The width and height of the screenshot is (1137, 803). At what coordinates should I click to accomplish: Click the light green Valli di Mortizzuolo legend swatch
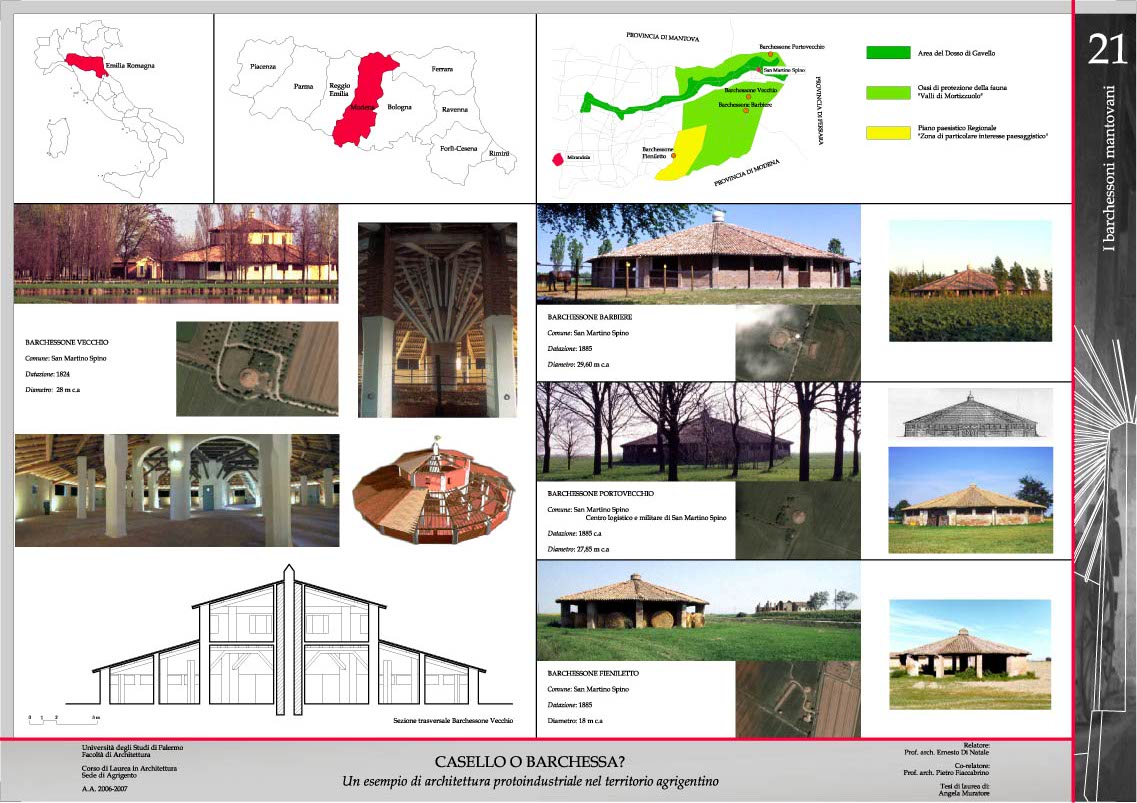click(x=888, y=92)
